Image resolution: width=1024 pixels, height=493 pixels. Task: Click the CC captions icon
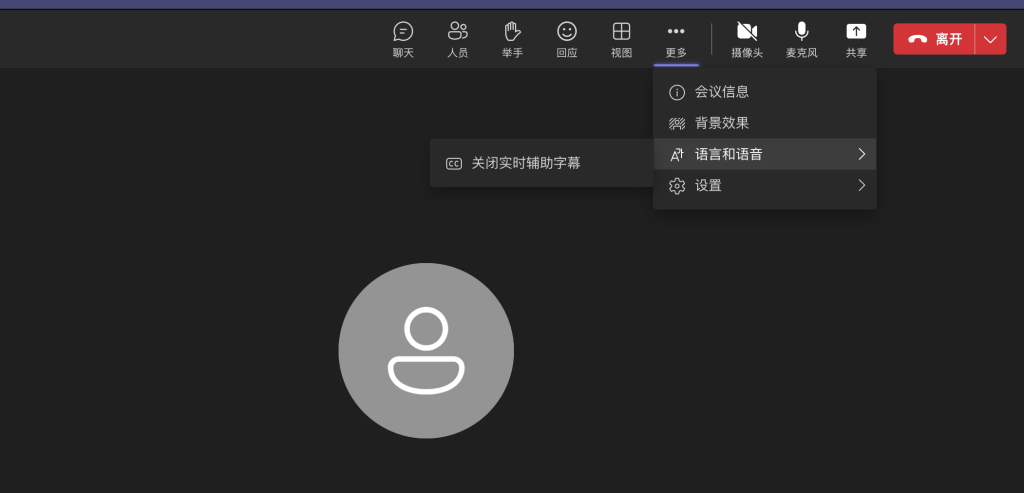[454, 164]
